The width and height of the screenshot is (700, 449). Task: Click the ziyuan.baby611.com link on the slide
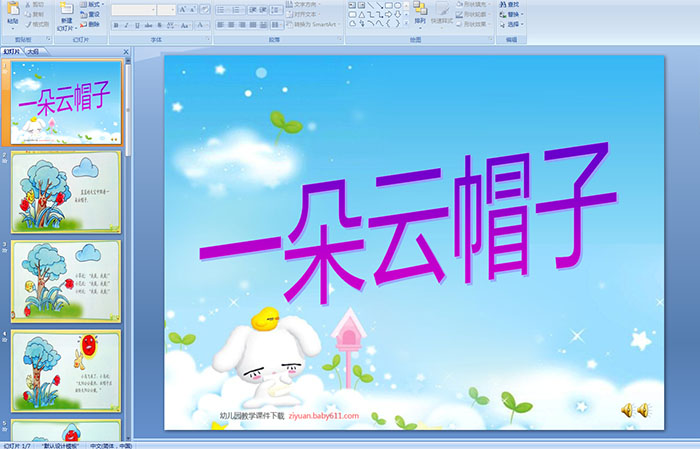324,416
